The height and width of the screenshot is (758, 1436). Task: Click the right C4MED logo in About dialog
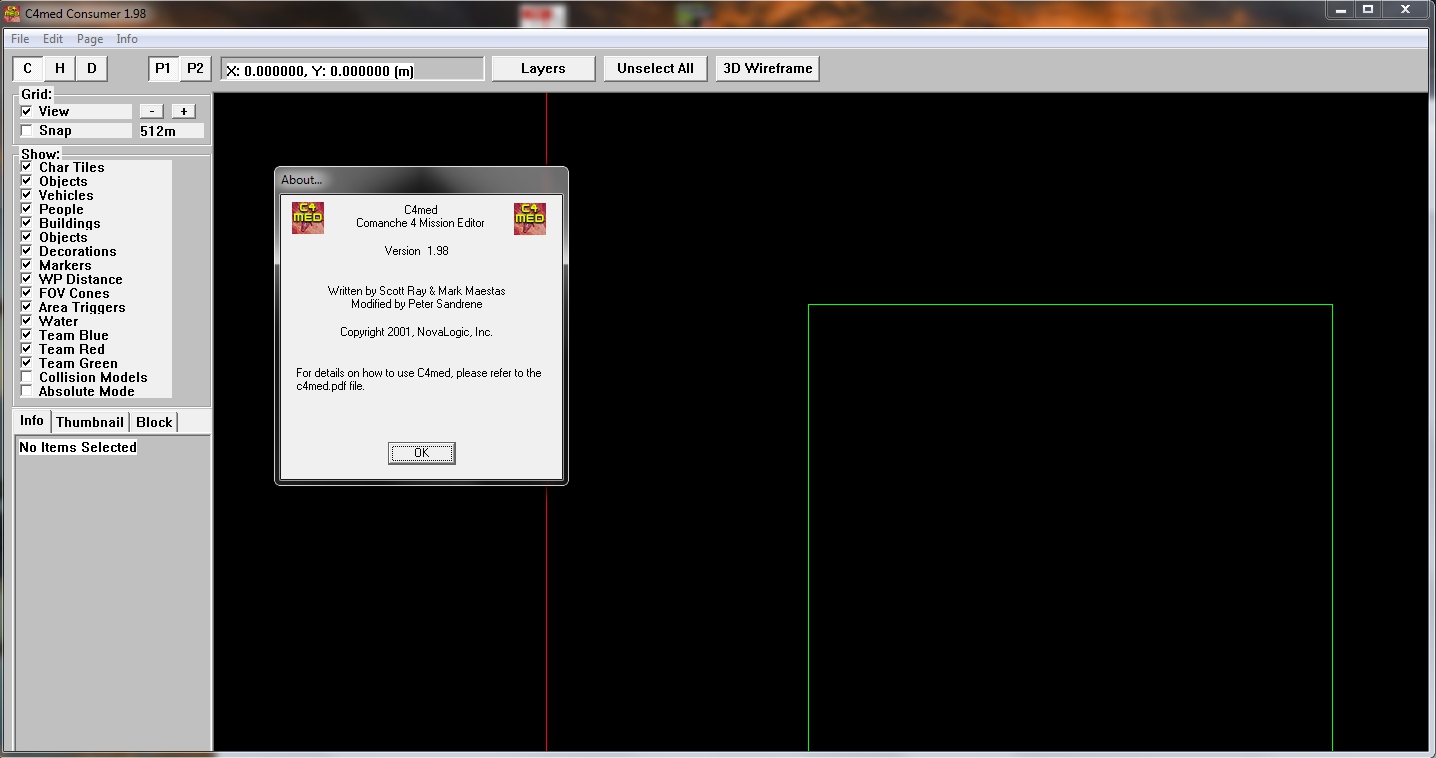[530, 218]
